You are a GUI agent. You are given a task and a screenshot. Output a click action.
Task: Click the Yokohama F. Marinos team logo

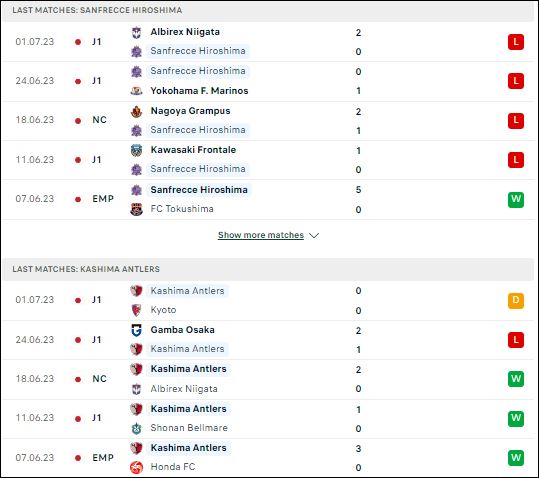pyautogui.click(x=136, y=91)
